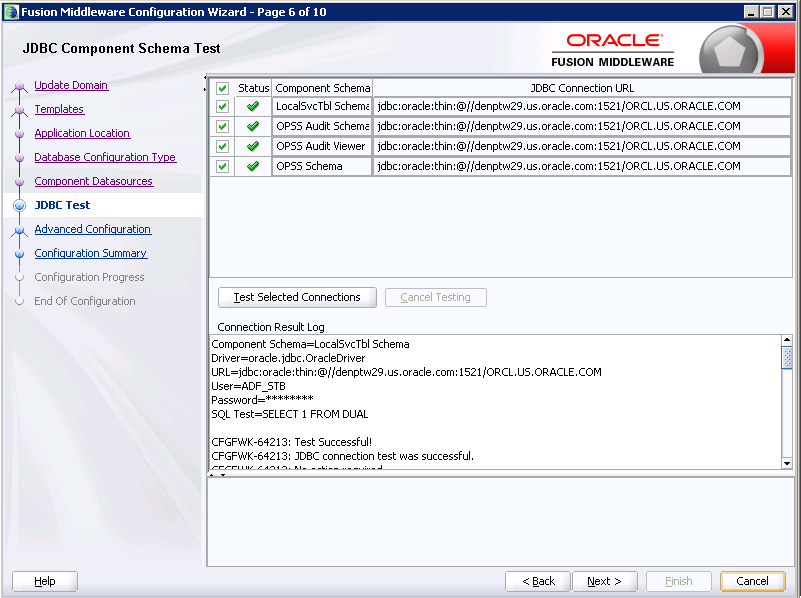
Task: Uncheck the LocalSvcTbl Schema row checkbox
Action: click(x=222, y=106)
